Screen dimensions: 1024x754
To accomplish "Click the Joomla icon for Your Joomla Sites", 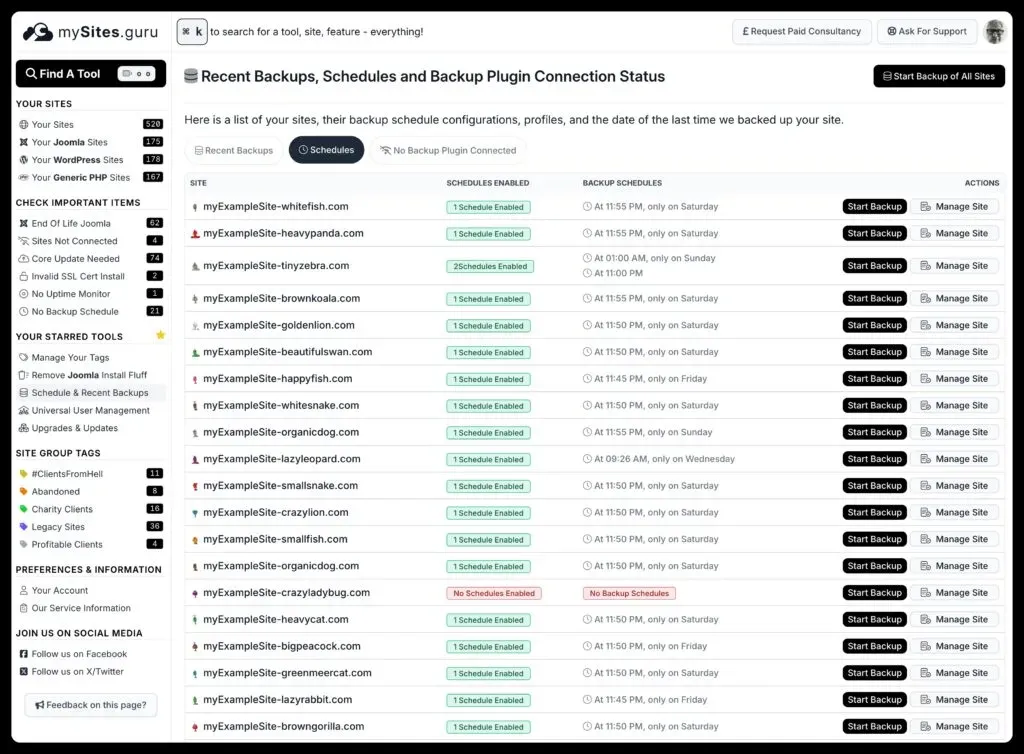I will pyautogui.click(x=22, y=141).
